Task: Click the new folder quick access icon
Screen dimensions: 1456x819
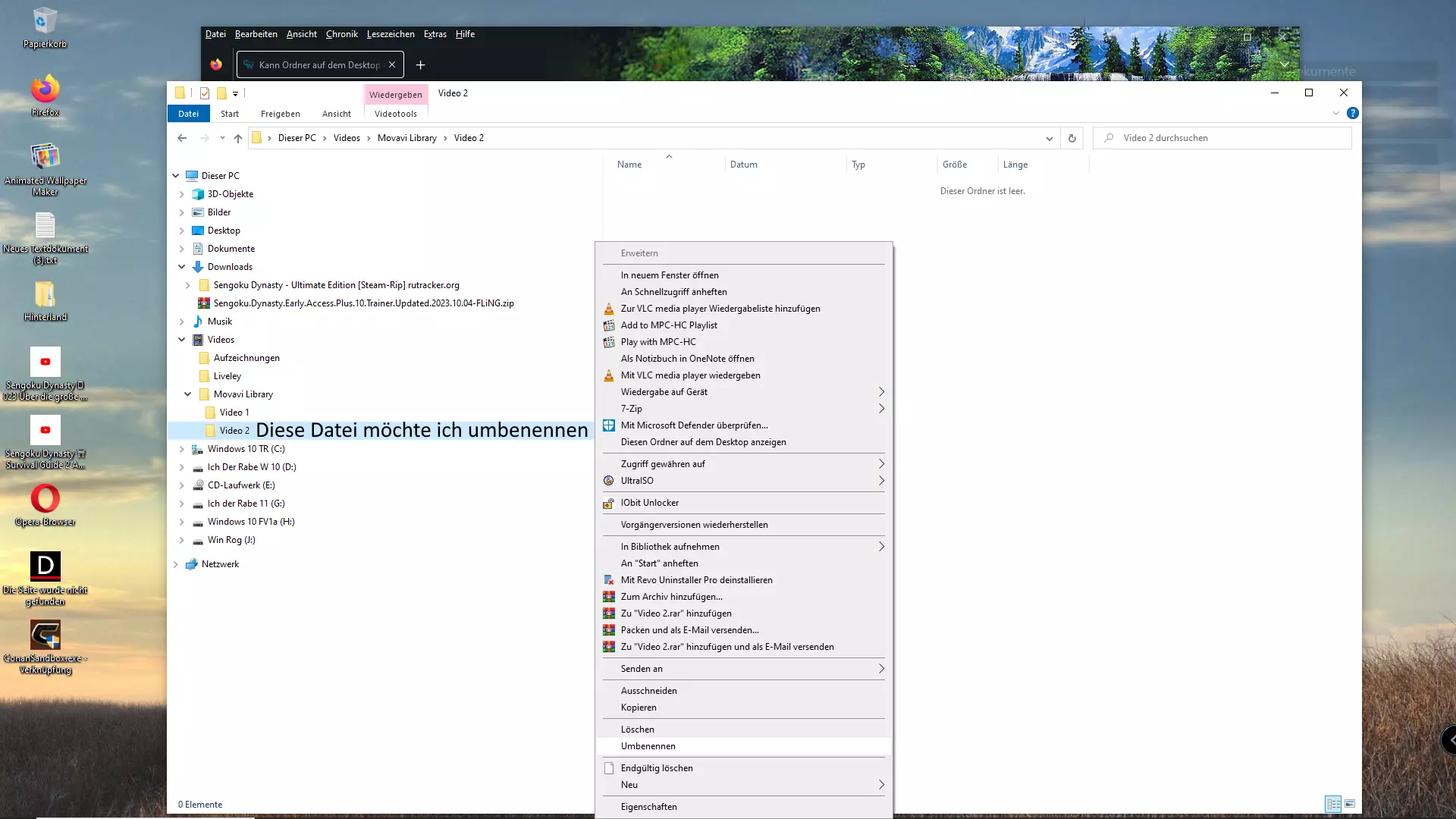Action: point(221,93)
